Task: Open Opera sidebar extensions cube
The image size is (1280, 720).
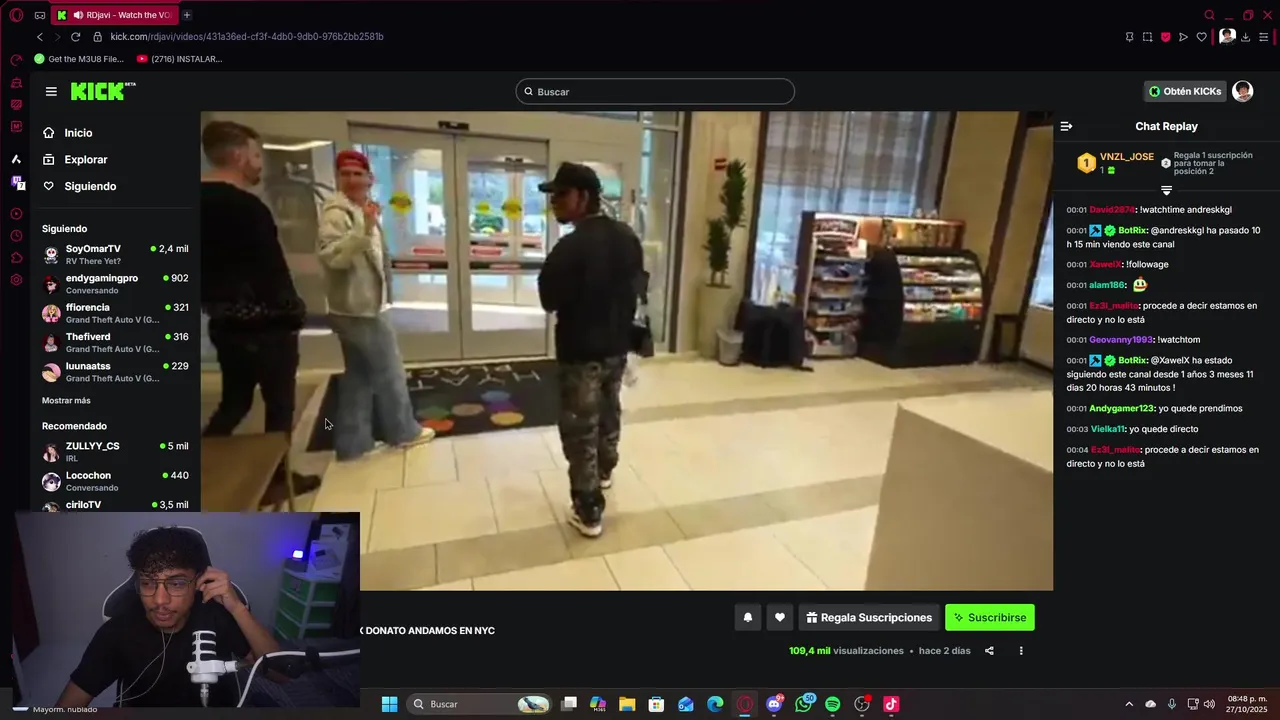Action: pos(16,258)
